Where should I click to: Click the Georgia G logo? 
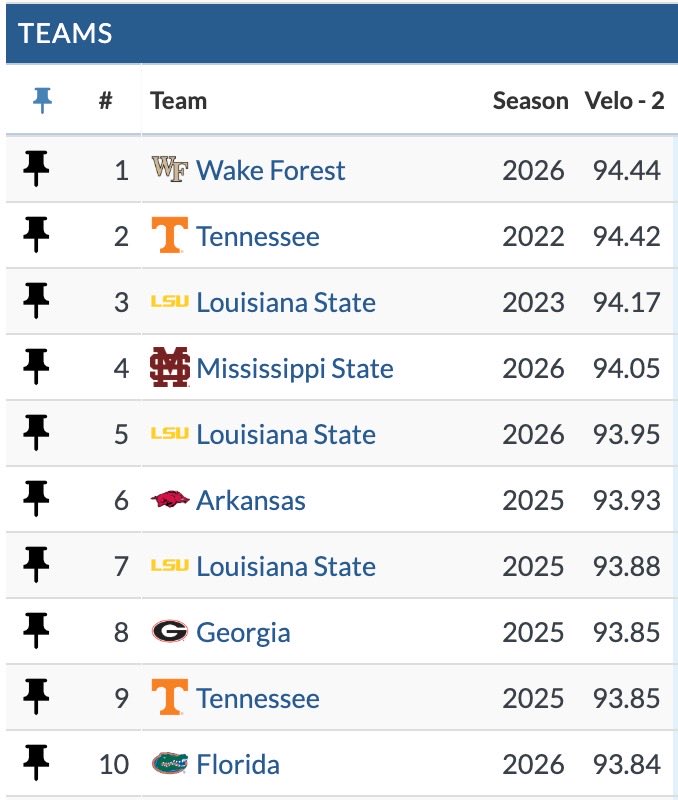pos(170,631)
